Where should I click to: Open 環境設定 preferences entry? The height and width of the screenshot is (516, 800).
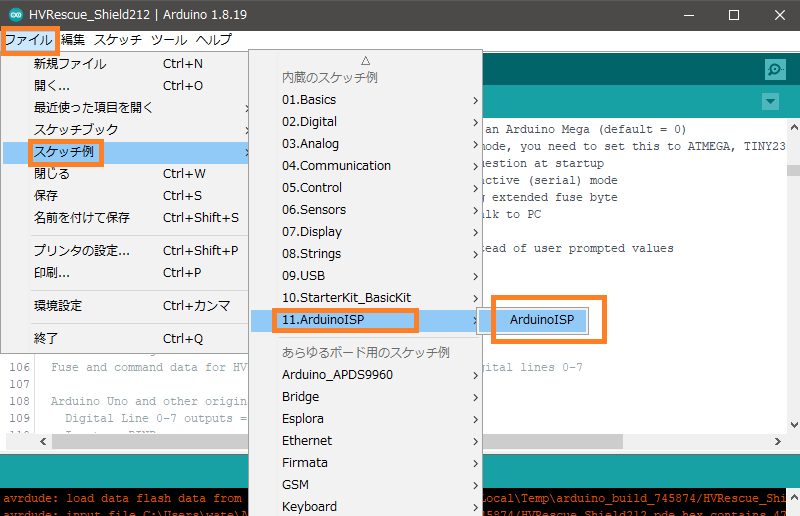pyautogui.click(x=126, y=306)
